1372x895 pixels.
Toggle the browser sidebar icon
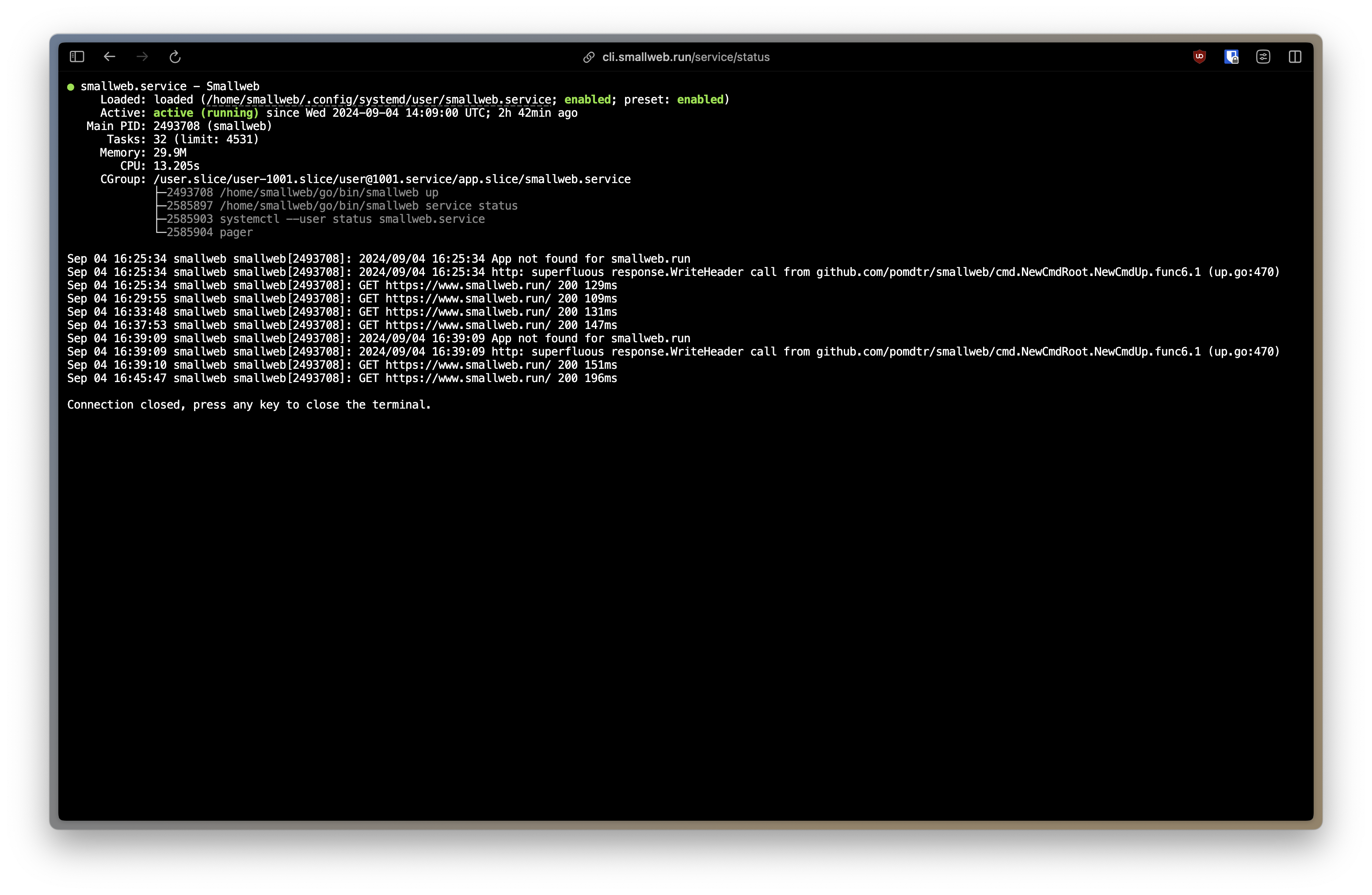[x=76, y=57]
